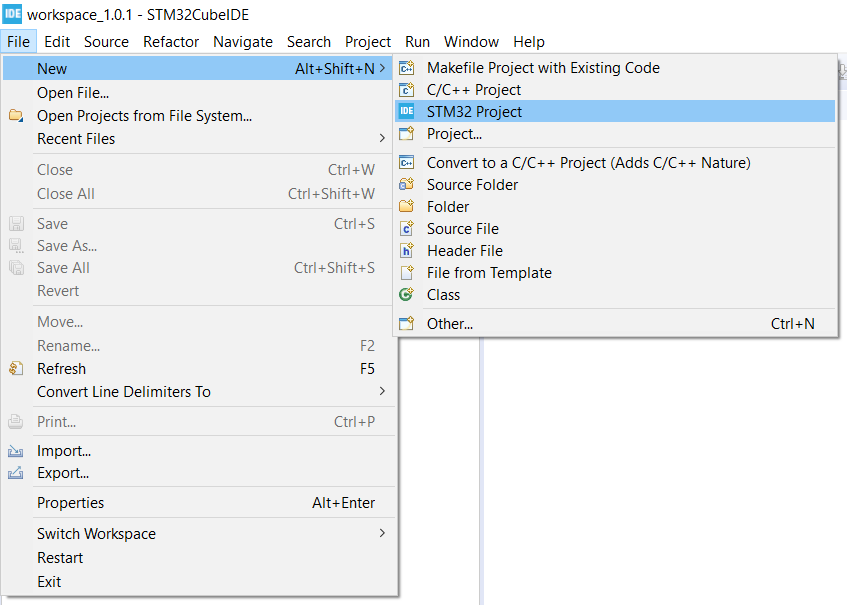Click the Source File icon
Viewport: 847px width, 605px height.
406,229
